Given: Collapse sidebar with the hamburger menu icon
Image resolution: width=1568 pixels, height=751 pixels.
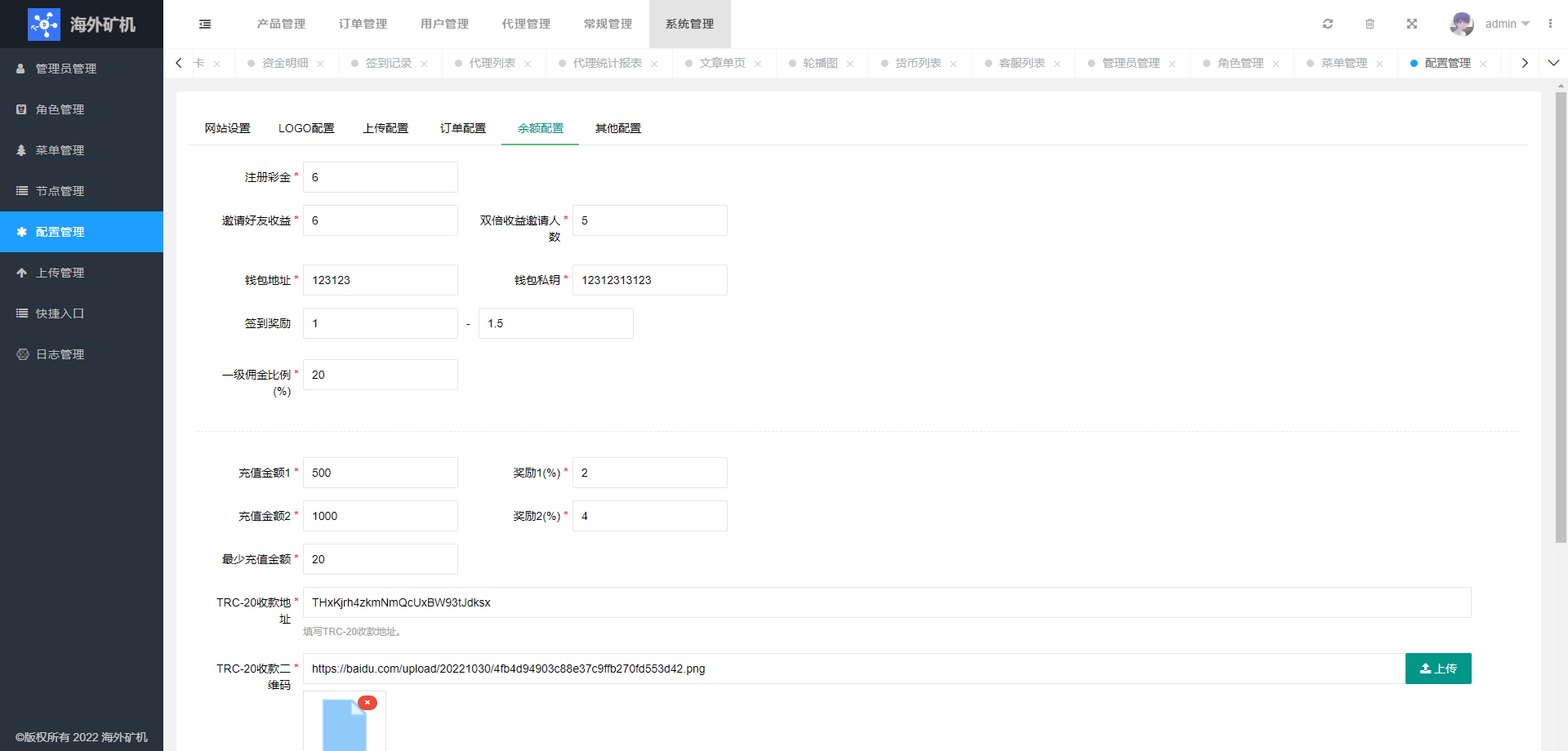Looking at the screenshot, I should tap(205, 24).
